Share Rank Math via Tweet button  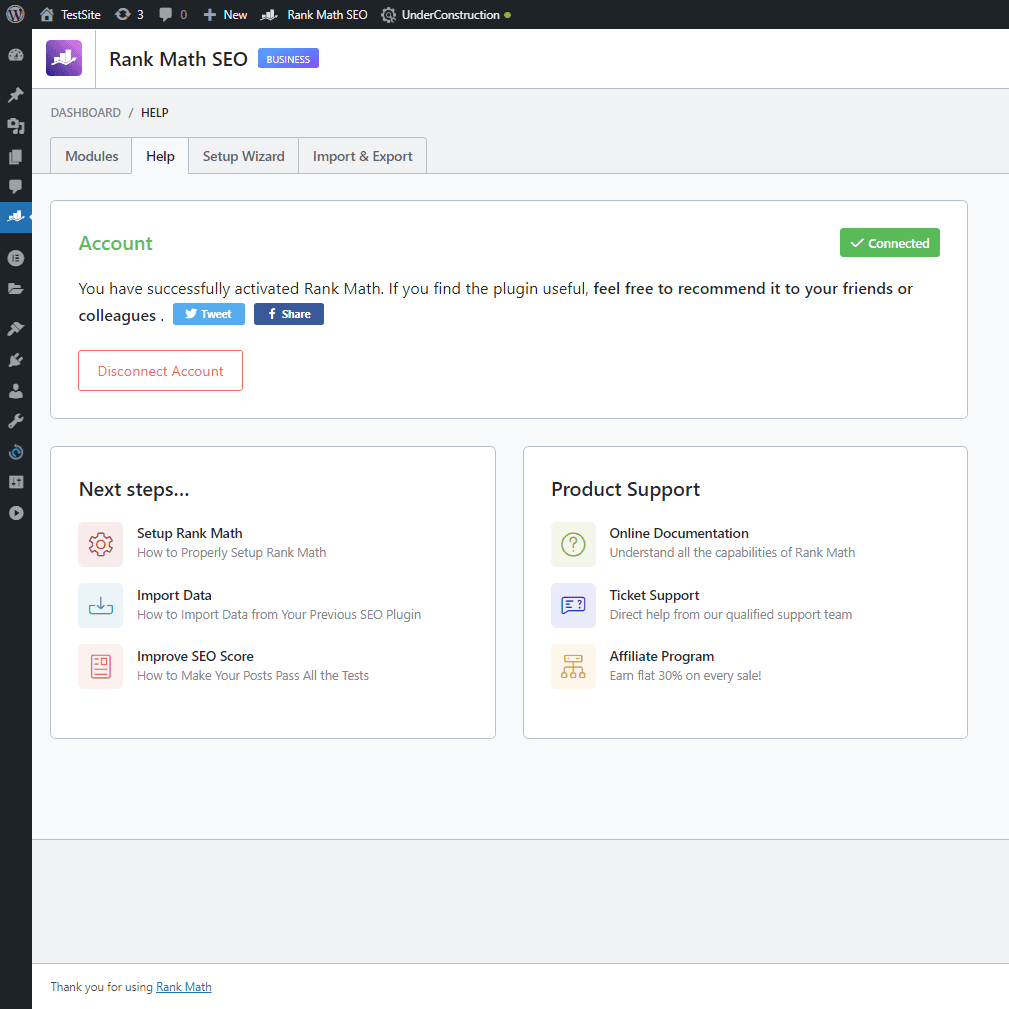tap(208, 314)
